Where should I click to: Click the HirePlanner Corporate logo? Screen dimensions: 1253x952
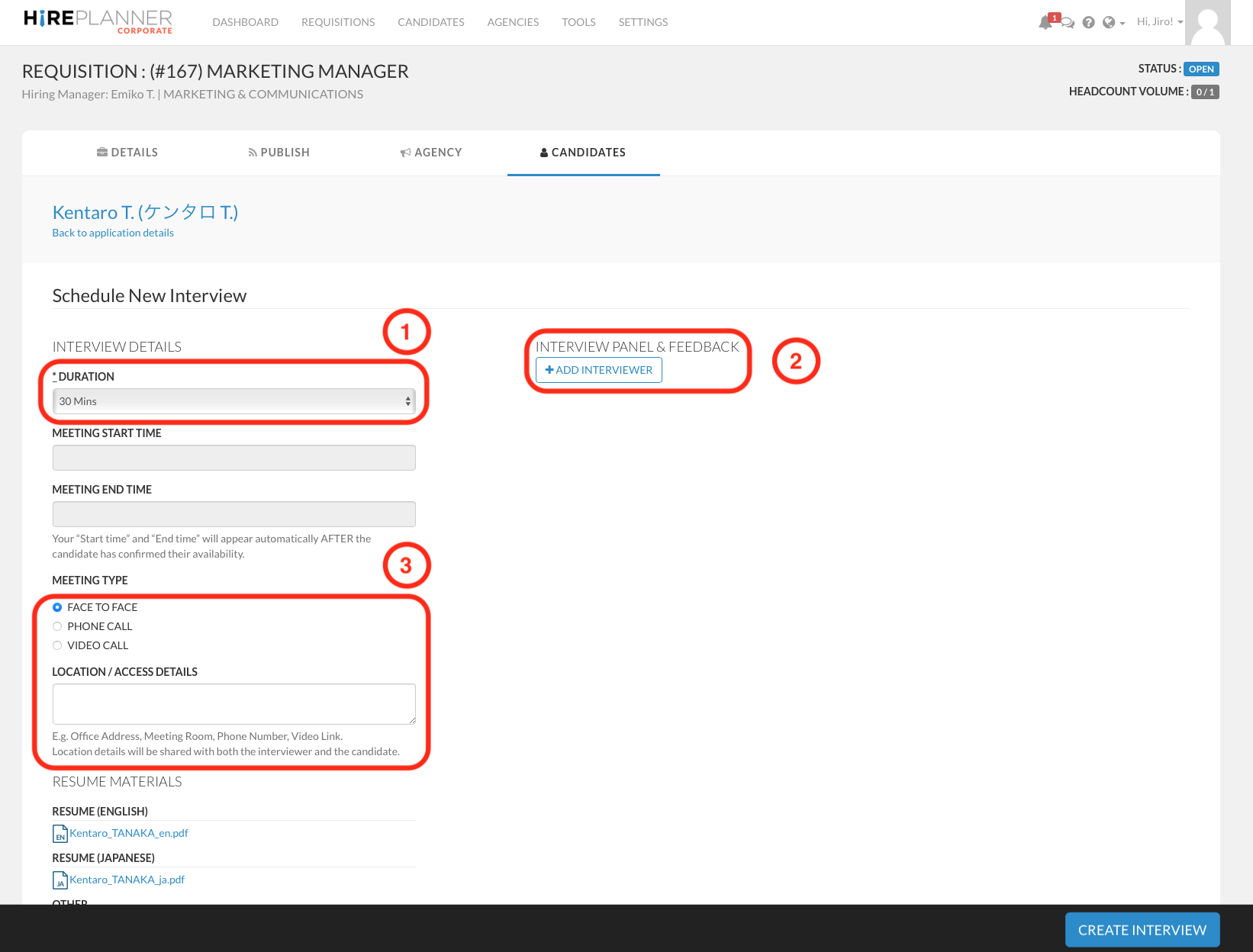click(x=98, y=21)
